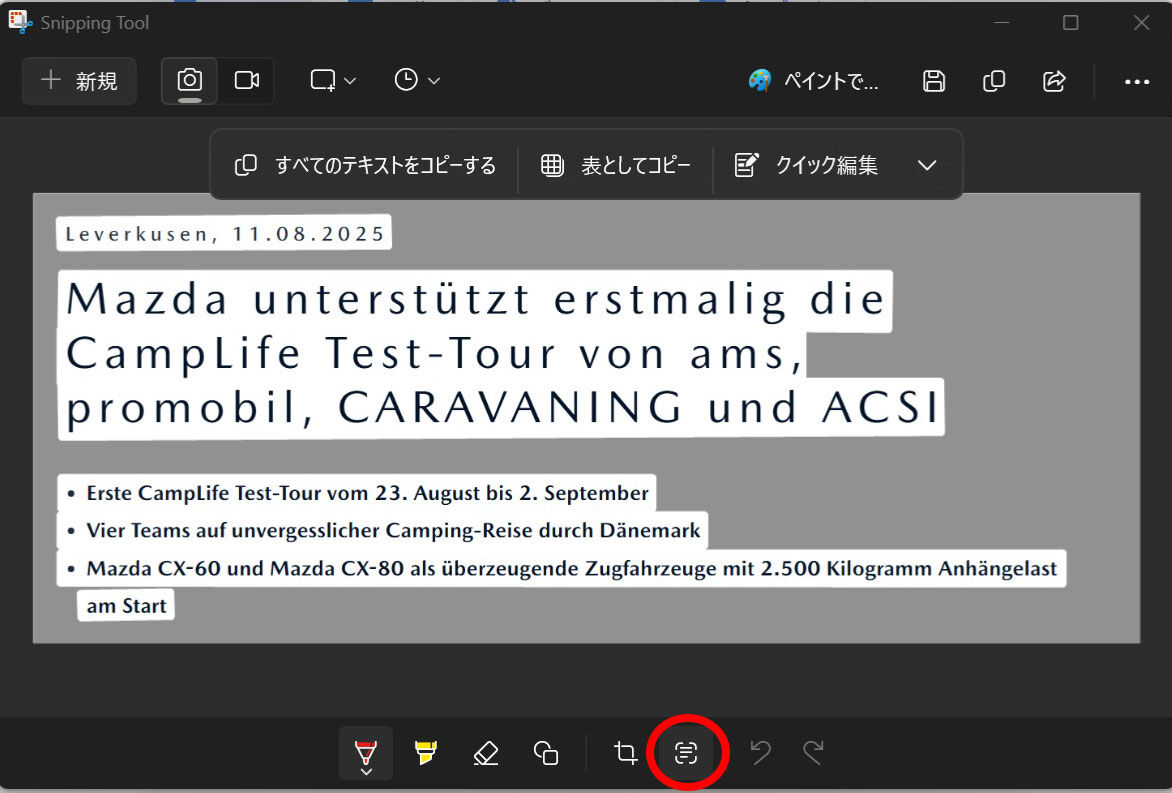Open the image with ペイントで button
This screenshot has height=793, width=1172.
click(x=814, y=81)
